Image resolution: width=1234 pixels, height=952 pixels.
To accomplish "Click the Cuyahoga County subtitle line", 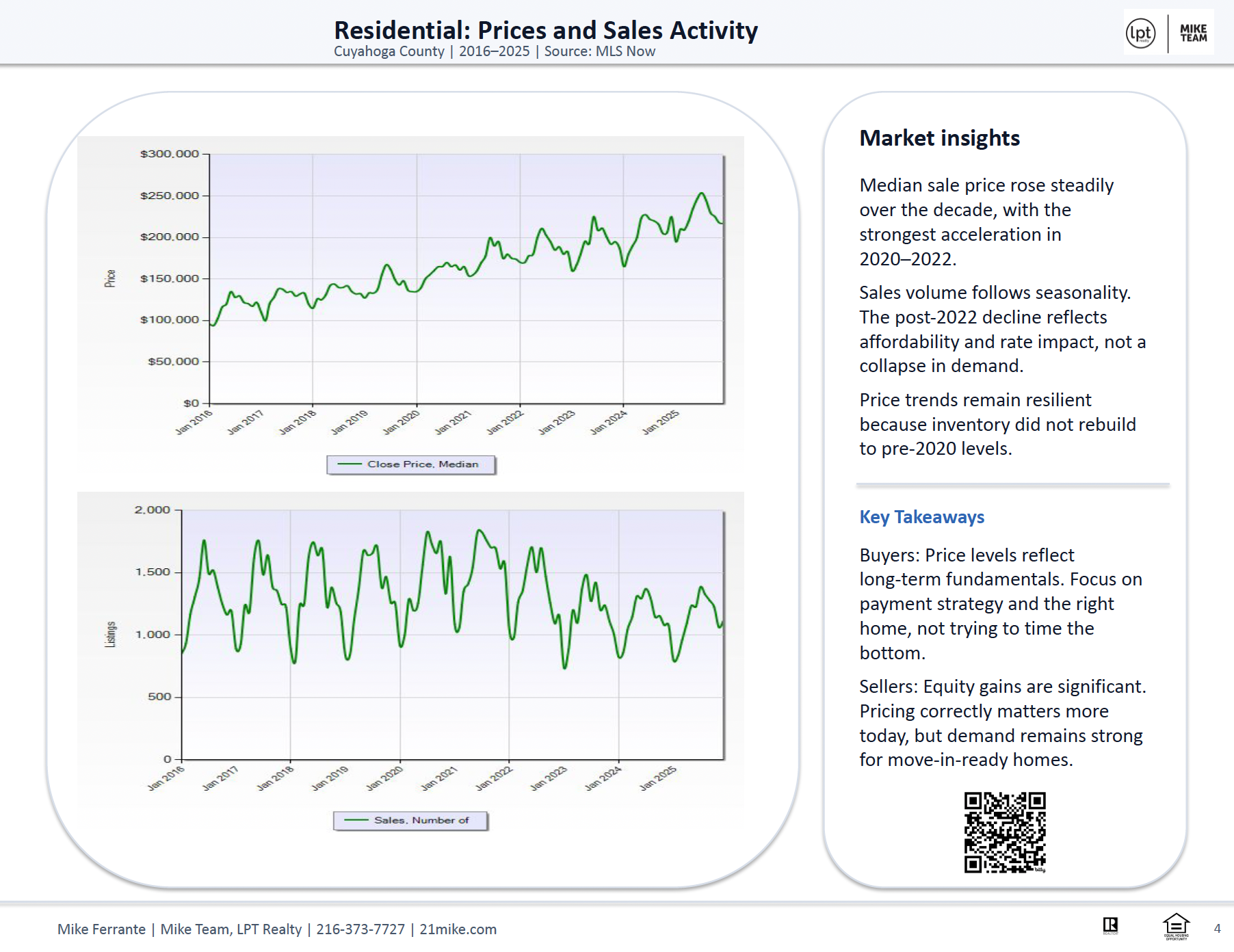I will point(494,51).
